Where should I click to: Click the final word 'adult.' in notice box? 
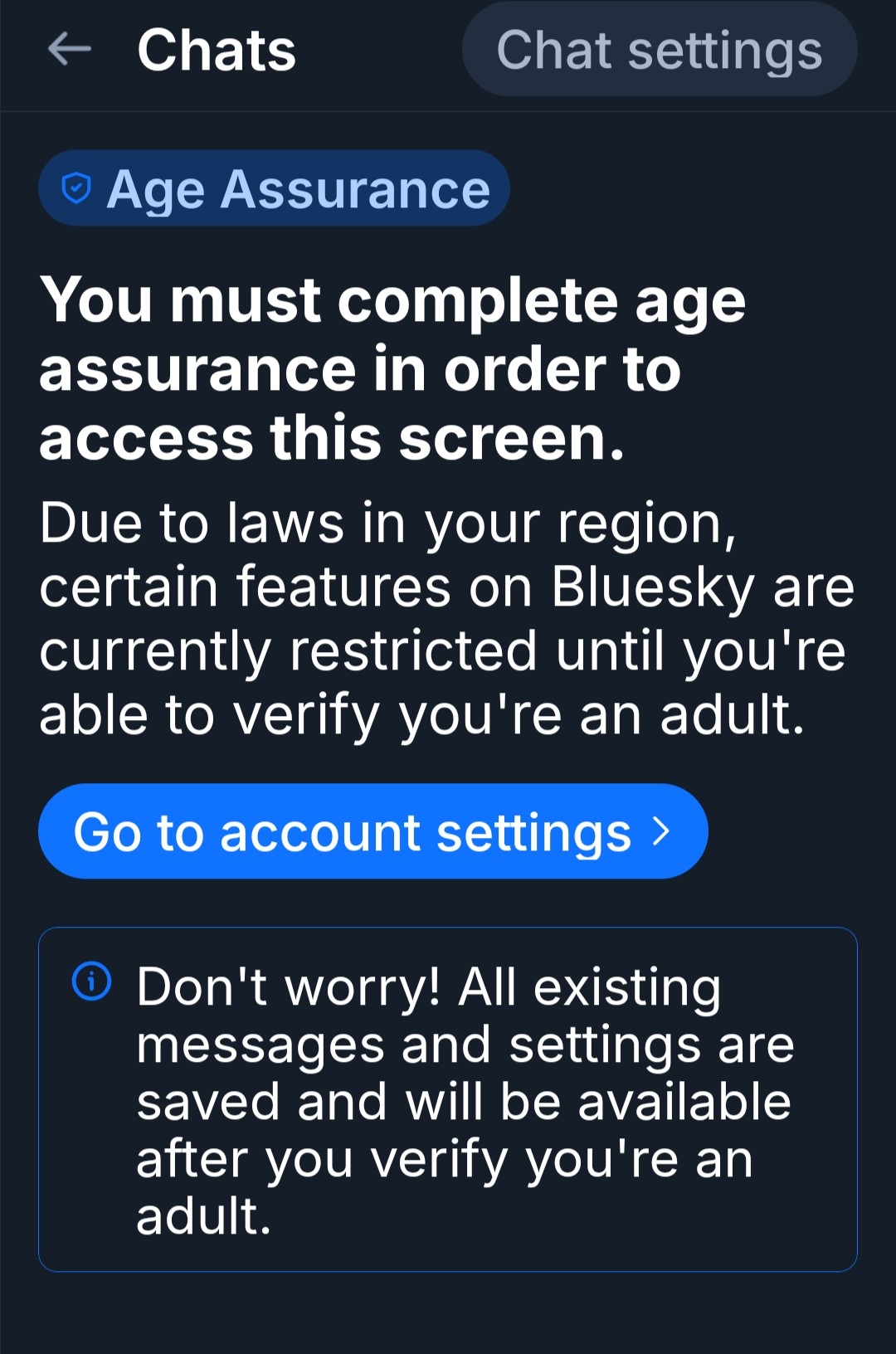tap(204, 1216)
